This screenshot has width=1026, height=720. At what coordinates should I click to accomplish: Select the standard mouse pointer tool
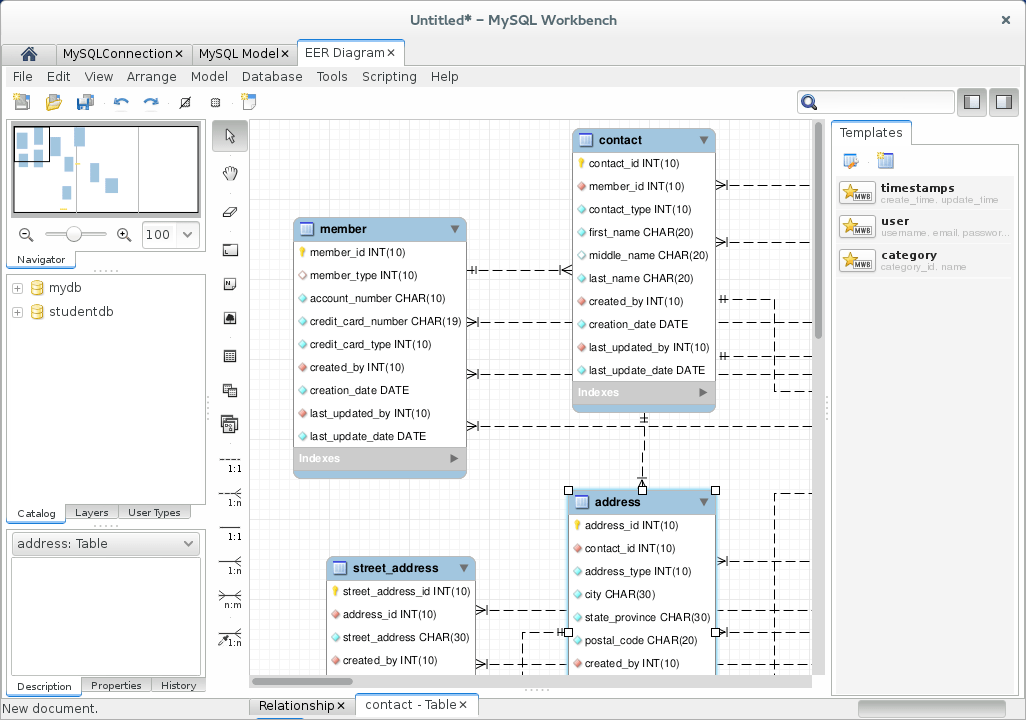(x=230, y=135)
